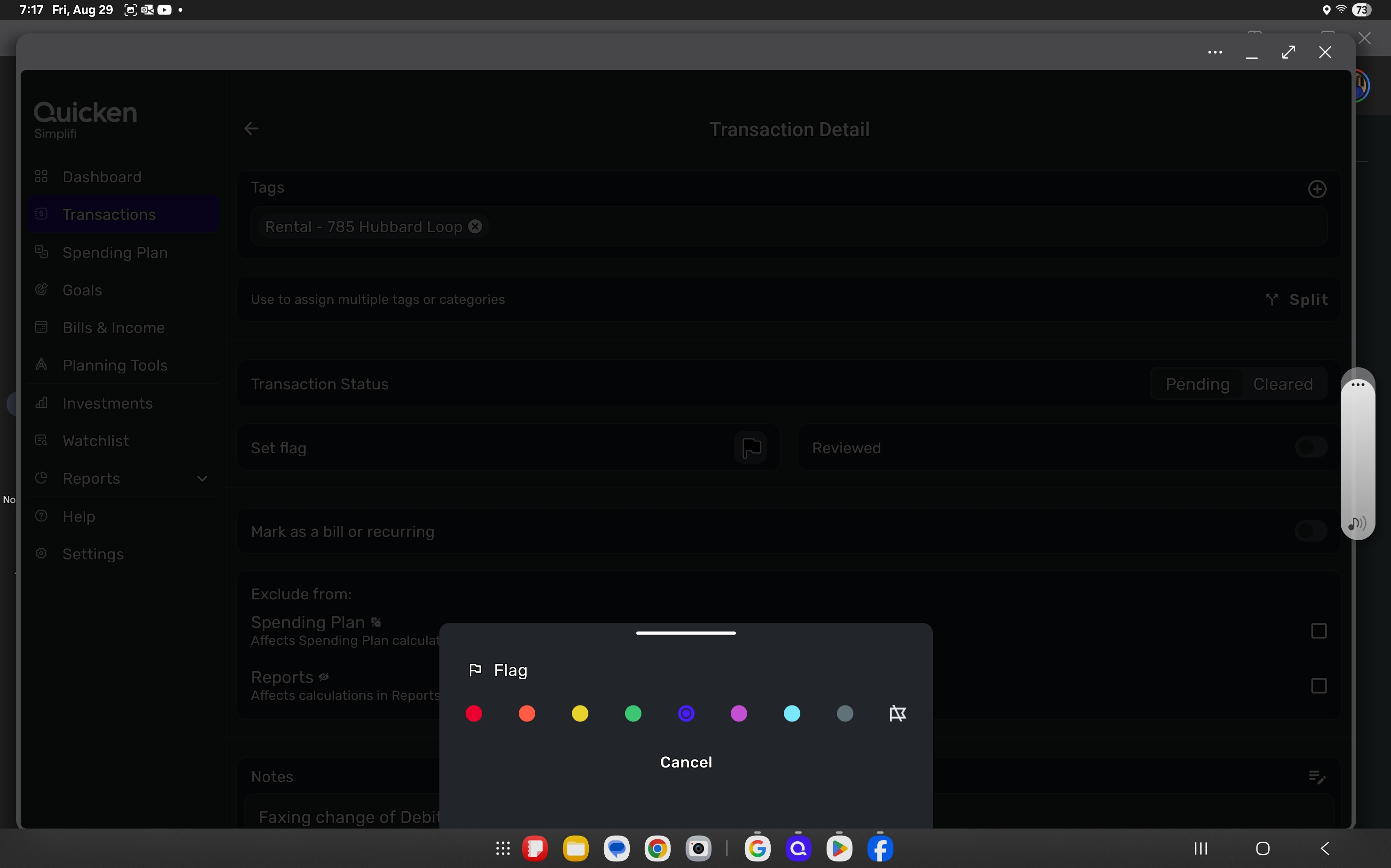Remove the Rental - 785 Hubbard Loop tag
Viewport: 1391px width, 868px height.
[x=475, y=226]
